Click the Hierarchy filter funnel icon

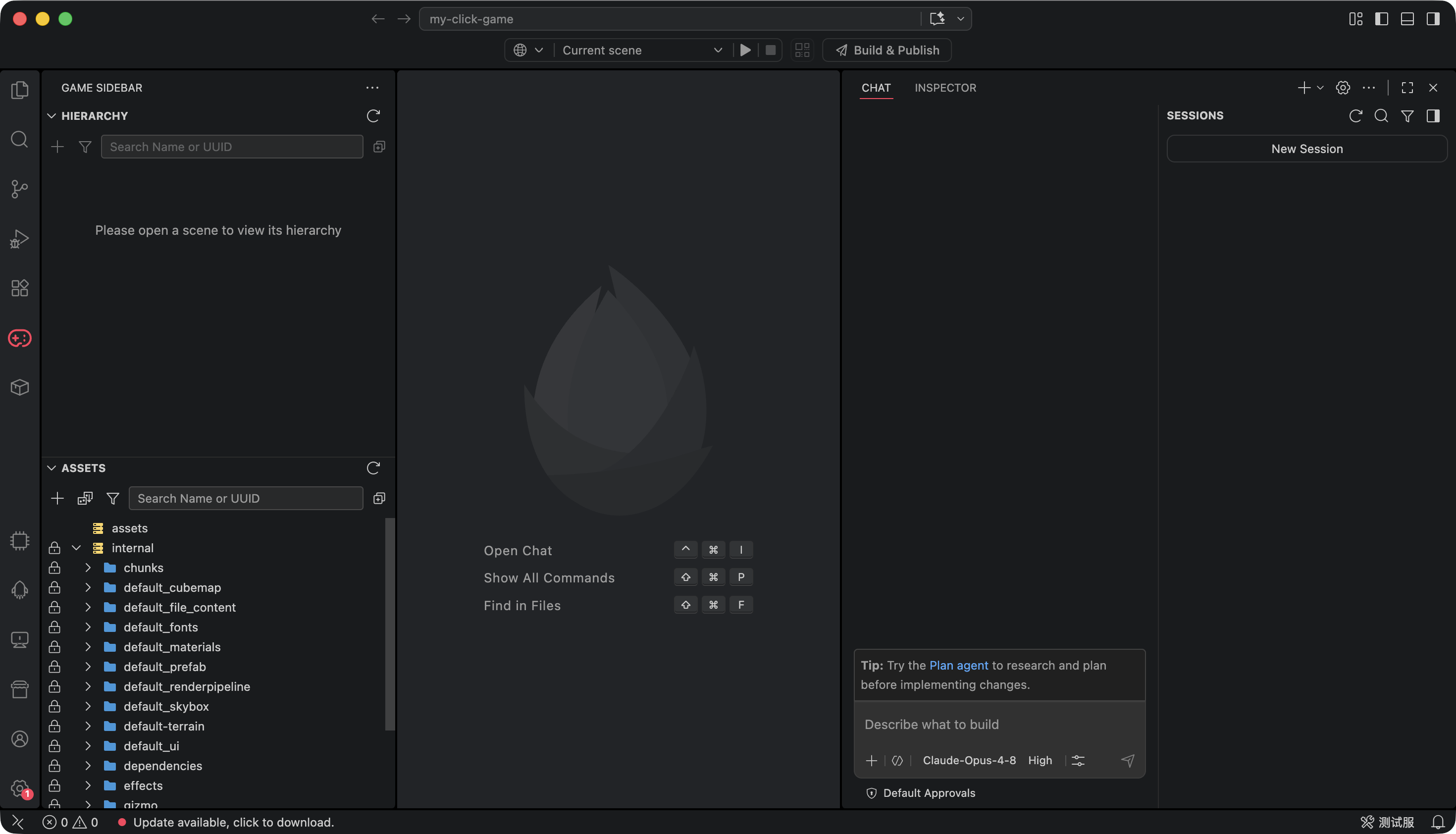(x=85, y=147)
